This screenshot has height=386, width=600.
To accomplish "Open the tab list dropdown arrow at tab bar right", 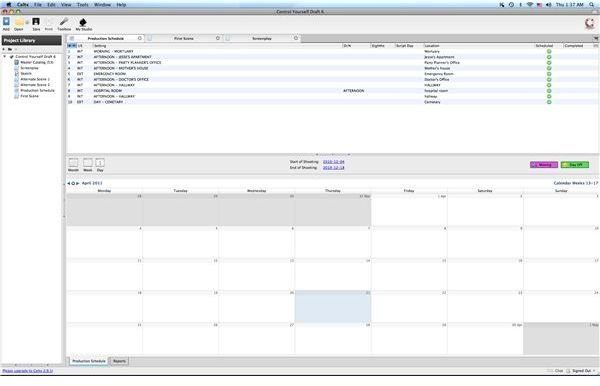I will (x=596, y=38).
